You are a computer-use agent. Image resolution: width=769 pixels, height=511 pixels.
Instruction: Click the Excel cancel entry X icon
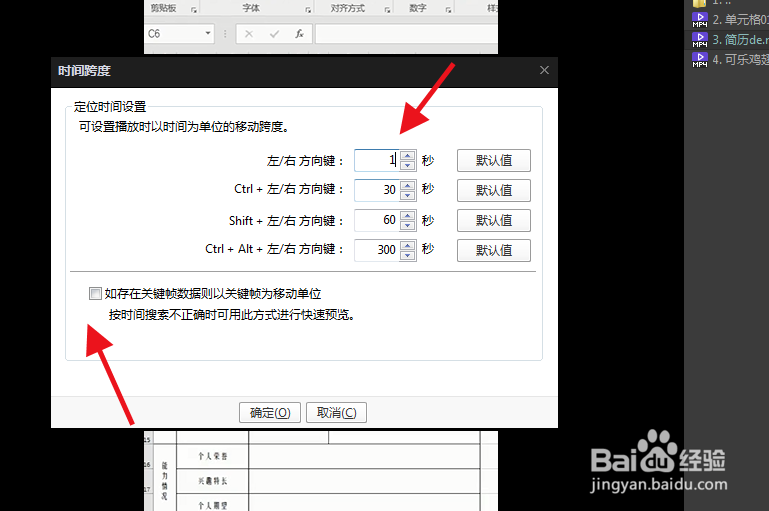click(249, 34)
